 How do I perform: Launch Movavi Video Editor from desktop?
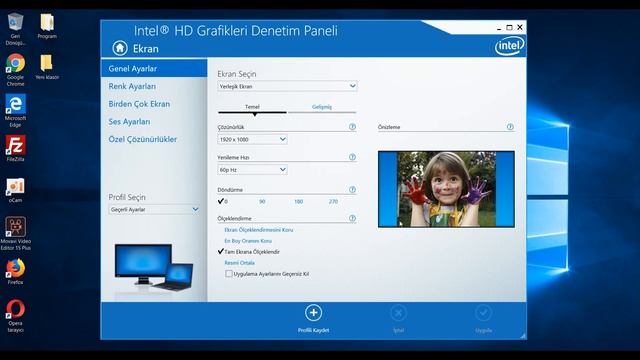(x=16, y=233)
